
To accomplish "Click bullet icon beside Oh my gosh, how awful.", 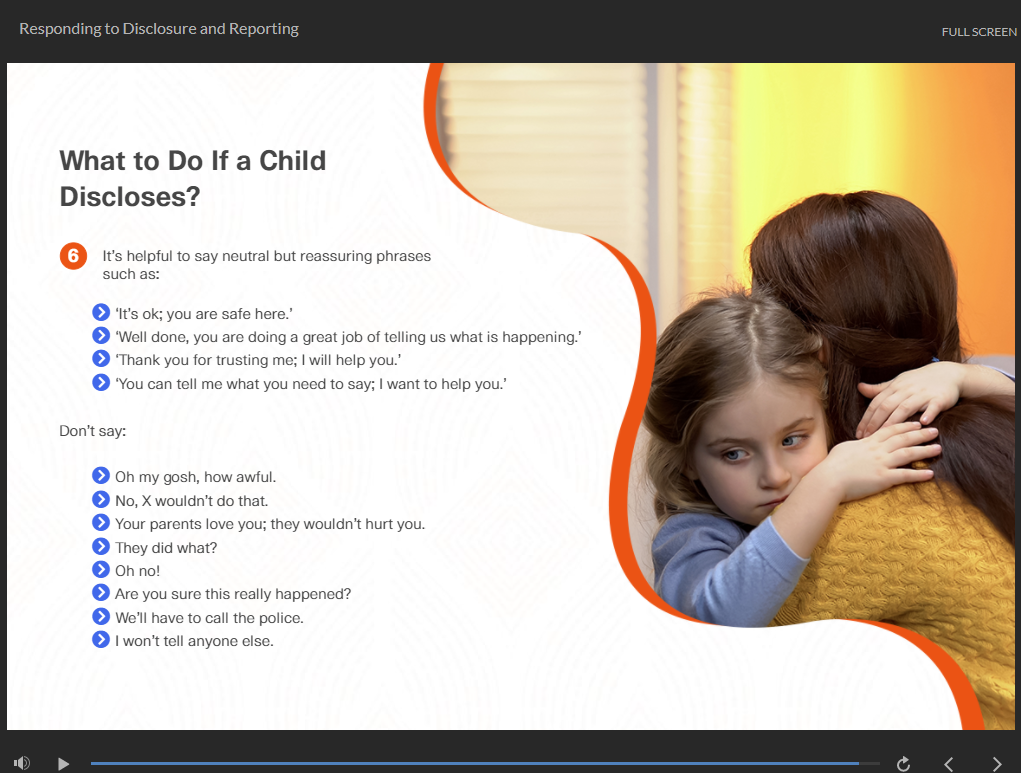I will pos(101,475).
